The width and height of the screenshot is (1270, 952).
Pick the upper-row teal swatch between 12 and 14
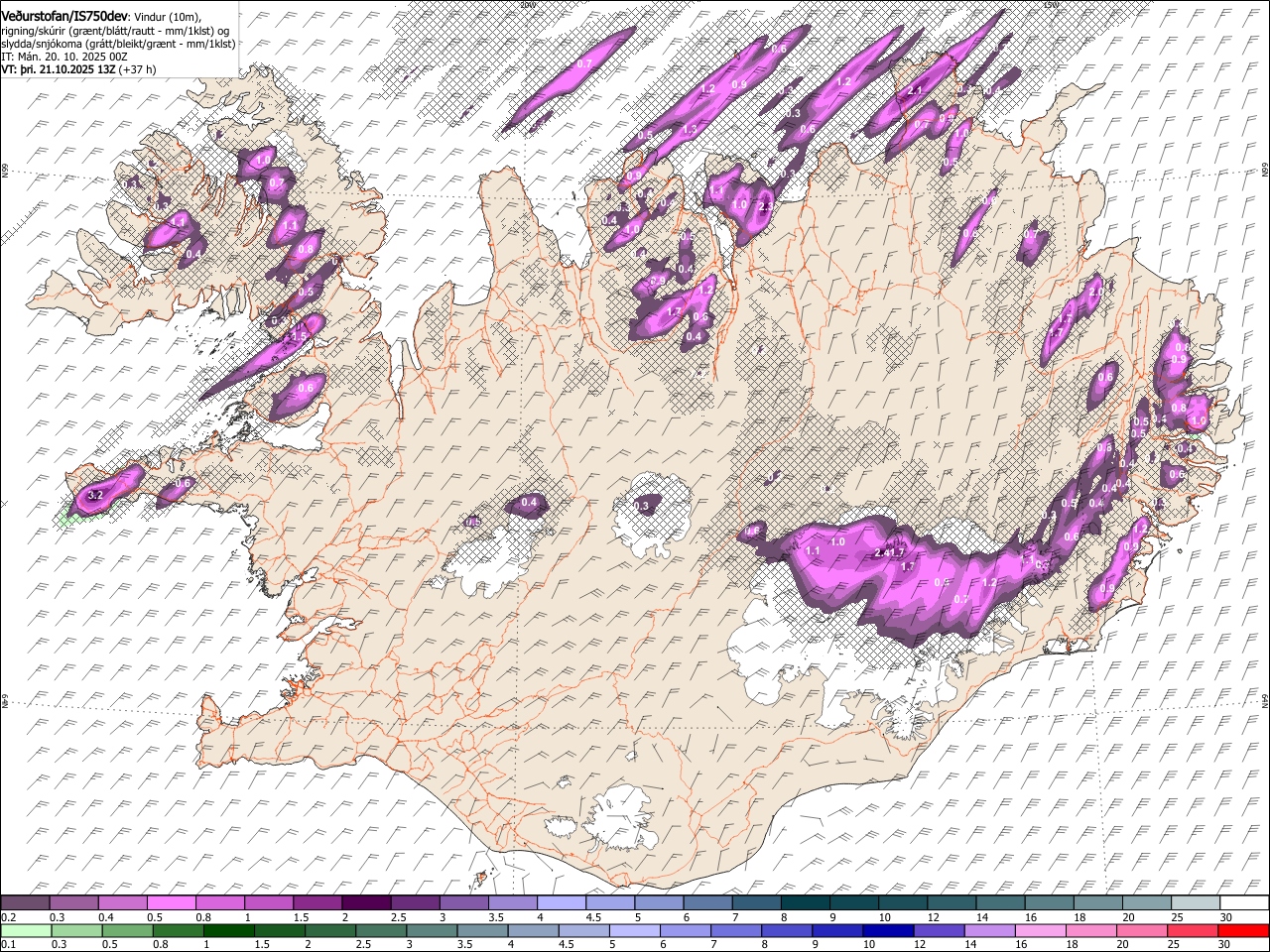click(952, 902)
